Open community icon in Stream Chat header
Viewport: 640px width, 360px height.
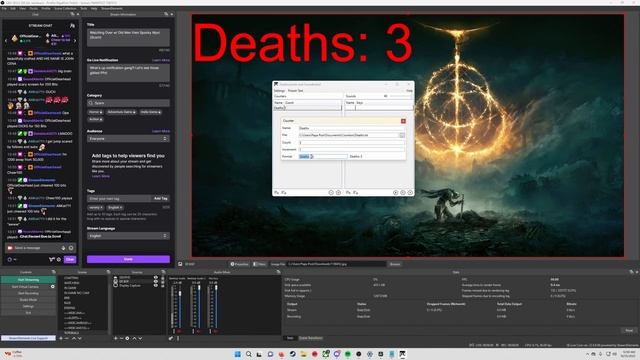[72, 25]
